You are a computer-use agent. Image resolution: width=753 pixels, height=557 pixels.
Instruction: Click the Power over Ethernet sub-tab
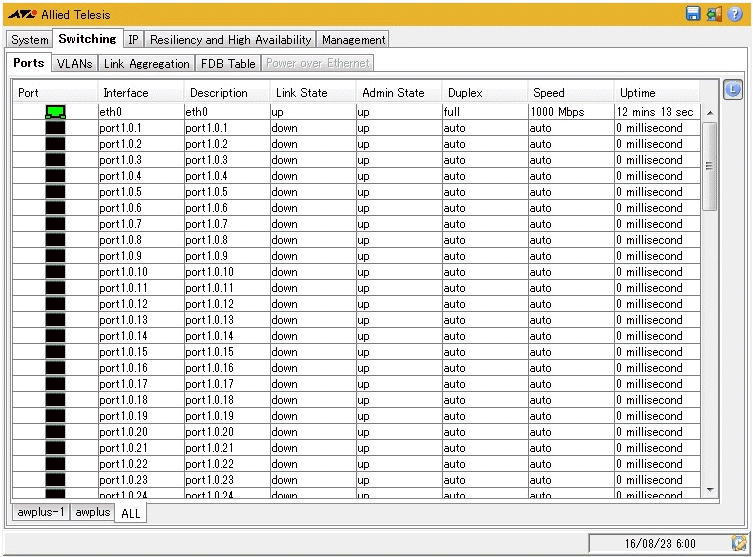[318, 63]
